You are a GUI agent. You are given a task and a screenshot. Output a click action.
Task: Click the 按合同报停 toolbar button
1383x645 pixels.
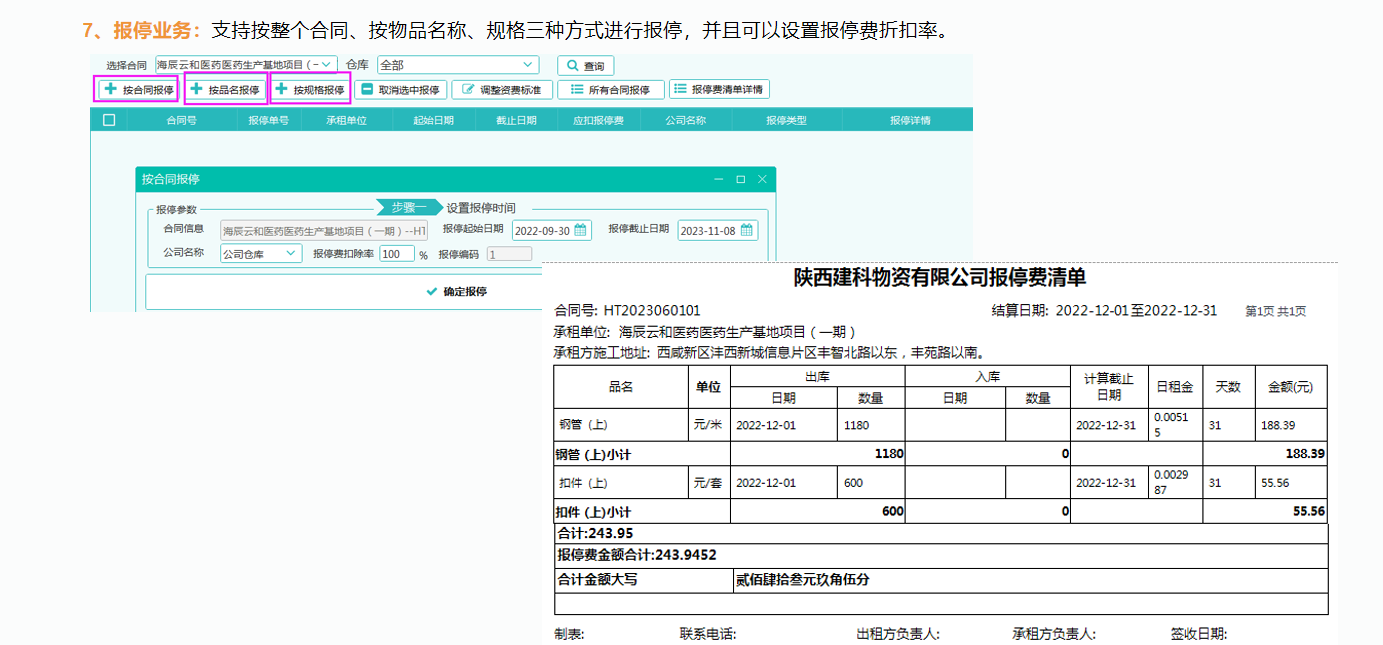pos(137,89)
